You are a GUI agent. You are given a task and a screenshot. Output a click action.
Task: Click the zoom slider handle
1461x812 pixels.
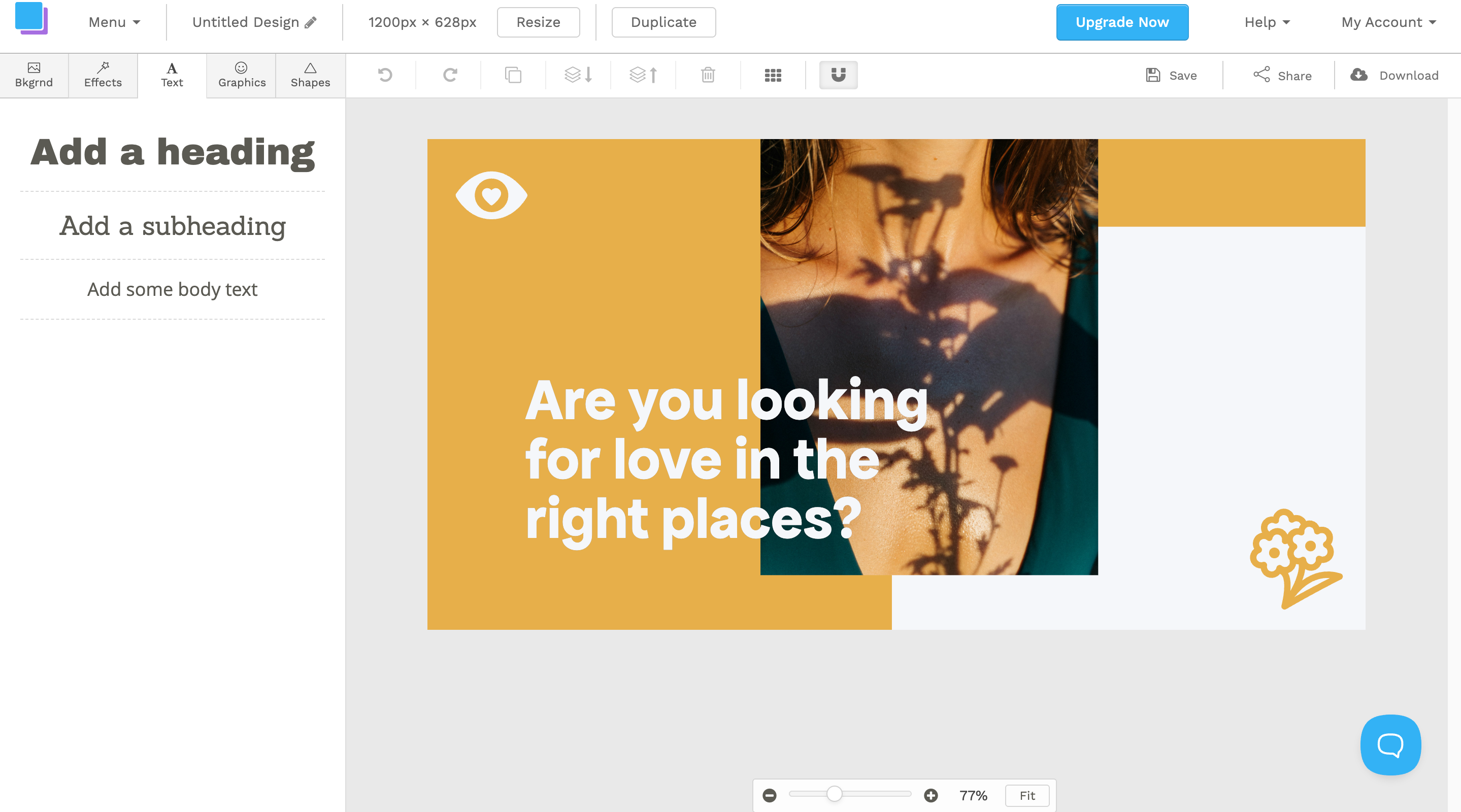coord(834,794)
